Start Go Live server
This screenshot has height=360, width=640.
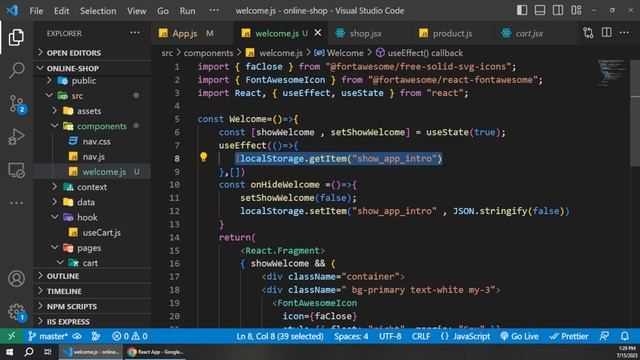(x=520, y=336)
